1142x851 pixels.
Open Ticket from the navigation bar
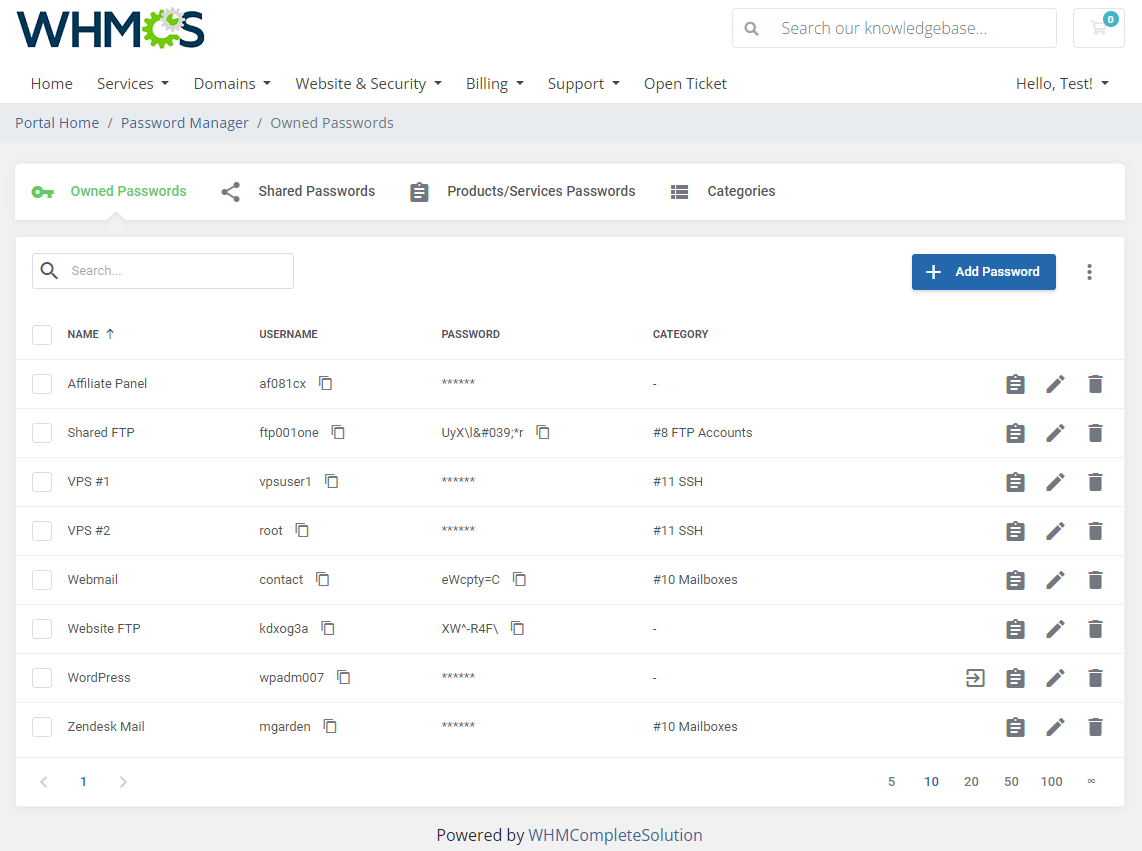tap(685, 84)
